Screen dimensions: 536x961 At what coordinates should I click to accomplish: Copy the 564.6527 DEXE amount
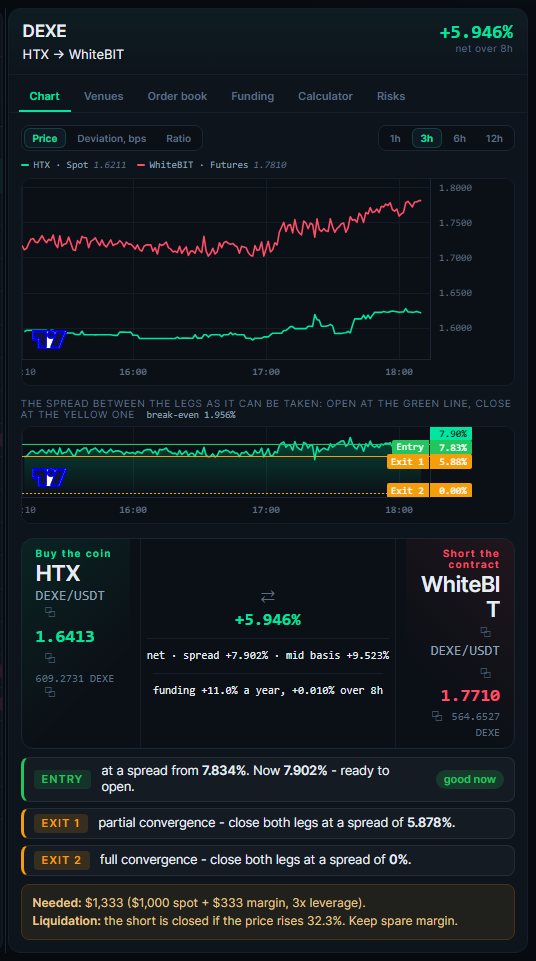[x=437, y=716]
